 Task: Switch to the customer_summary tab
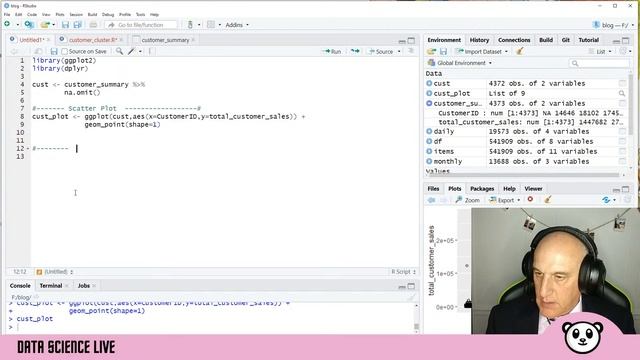coord(165,40)
